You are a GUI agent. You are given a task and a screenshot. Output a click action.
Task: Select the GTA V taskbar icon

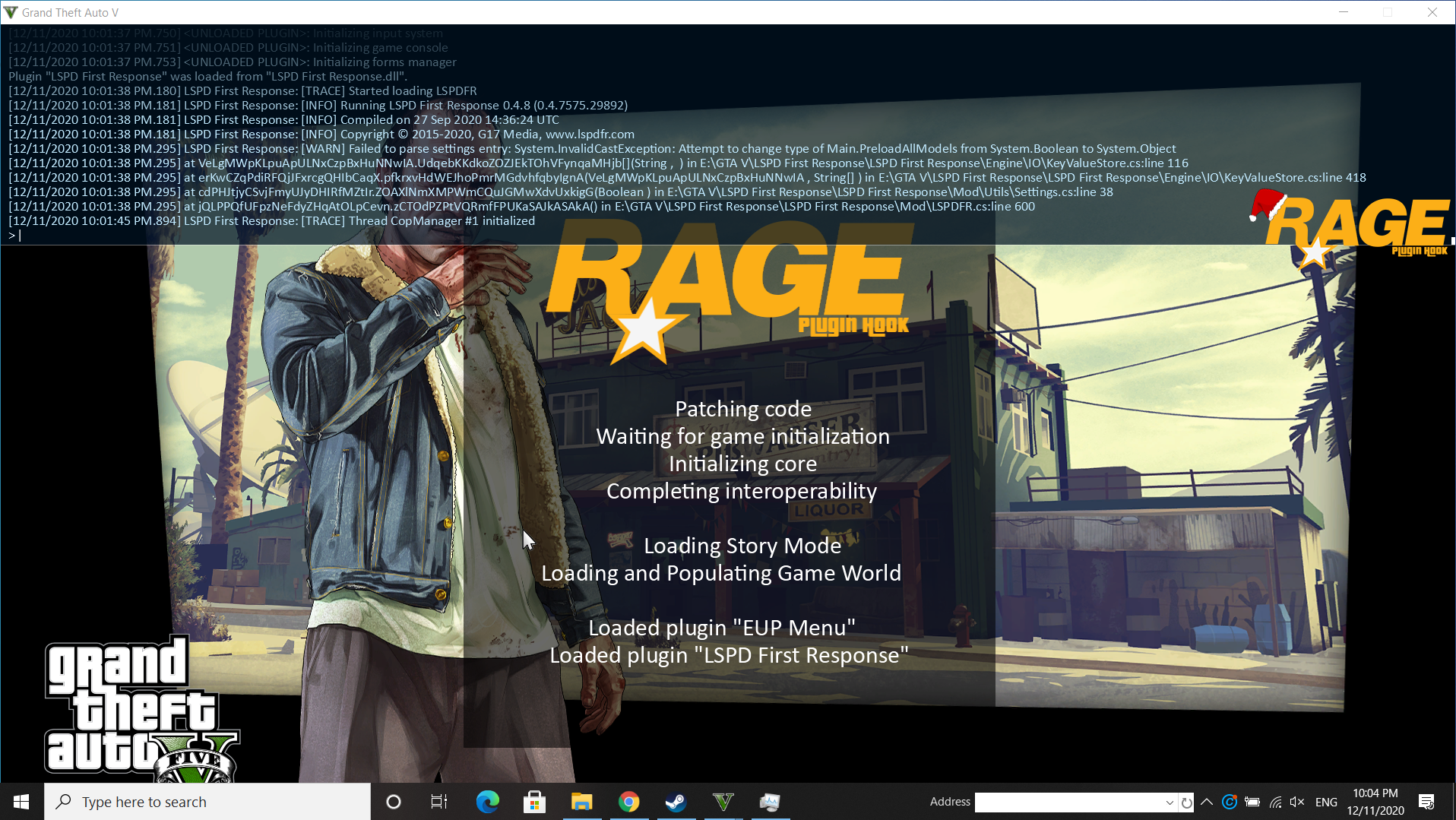click(x=723, y=802)
